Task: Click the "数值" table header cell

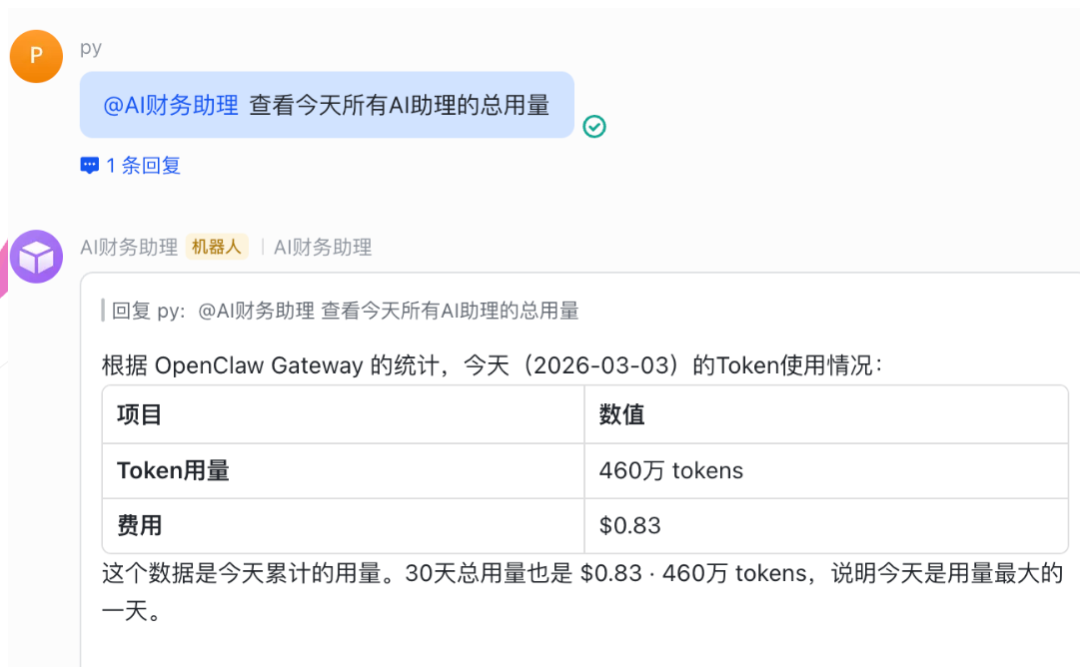Action: point(826,415)
